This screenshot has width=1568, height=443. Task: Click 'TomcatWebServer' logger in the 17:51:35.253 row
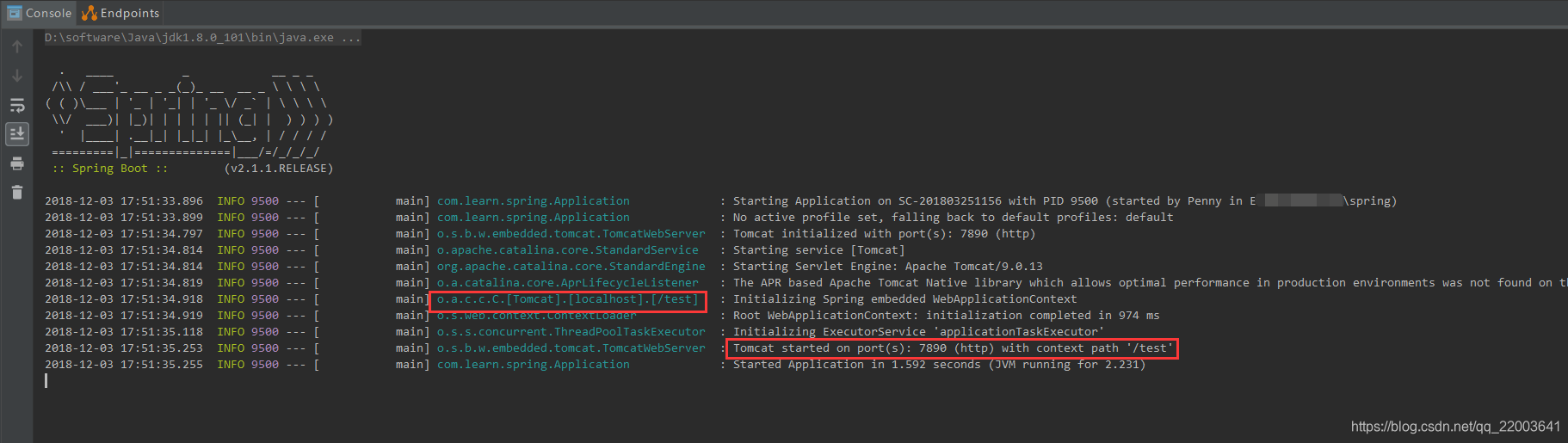coord(571,348)
